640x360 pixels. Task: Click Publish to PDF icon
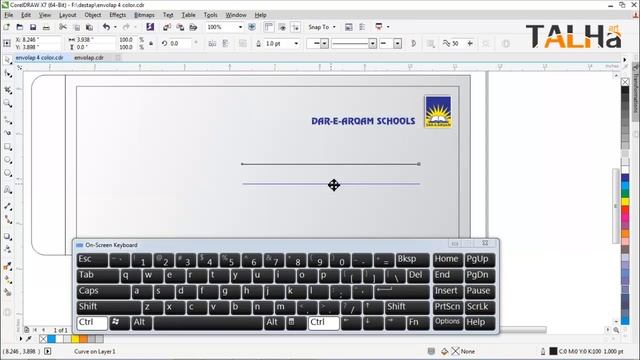coord(193,27)
